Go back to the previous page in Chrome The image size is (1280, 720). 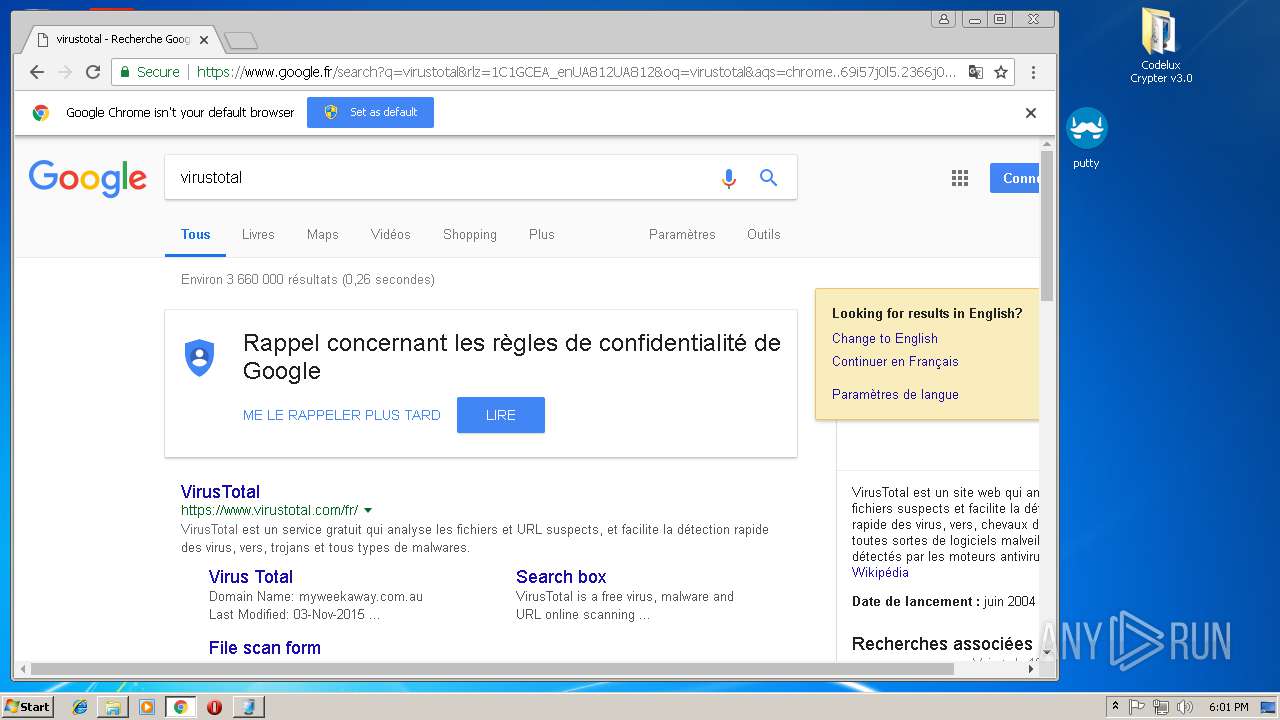[x=37, y=72]
